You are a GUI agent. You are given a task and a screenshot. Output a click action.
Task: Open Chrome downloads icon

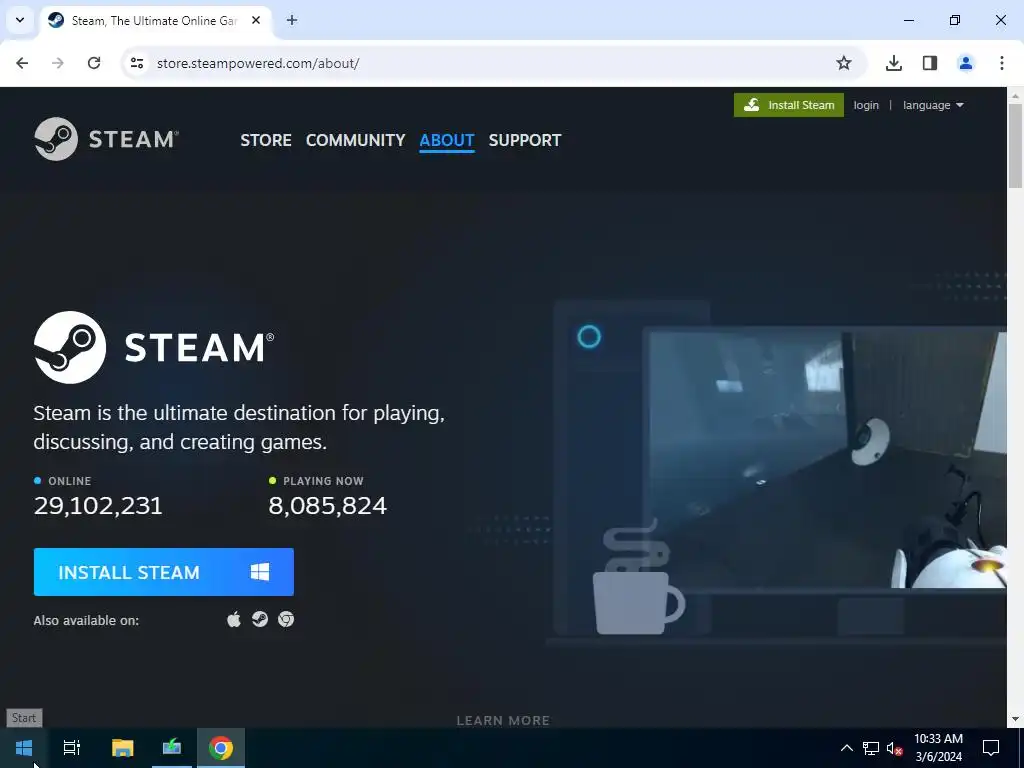(894, 63)
